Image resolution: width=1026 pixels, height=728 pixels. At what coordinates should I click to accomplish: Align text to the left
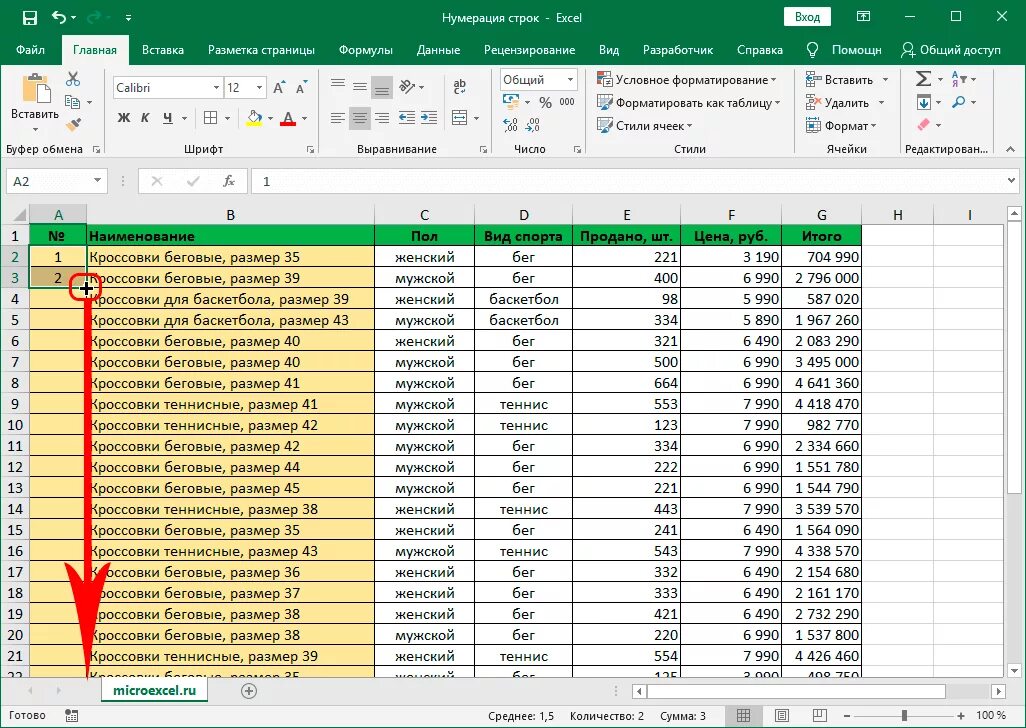338,118
